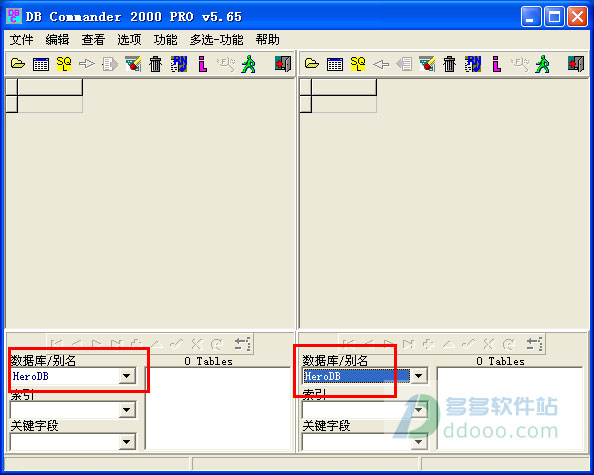Click the left pane open folder icon

(x=18, y=64)
